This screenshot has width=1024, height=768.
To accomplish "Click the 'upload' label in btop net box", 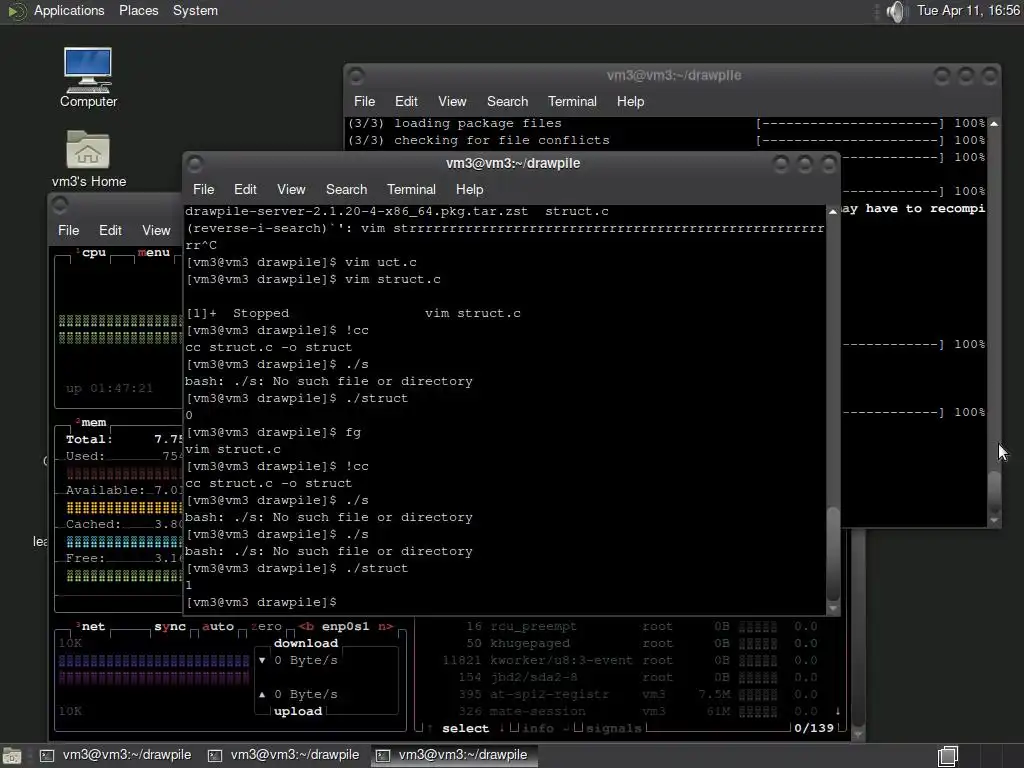I will click(x=298, y=711).
